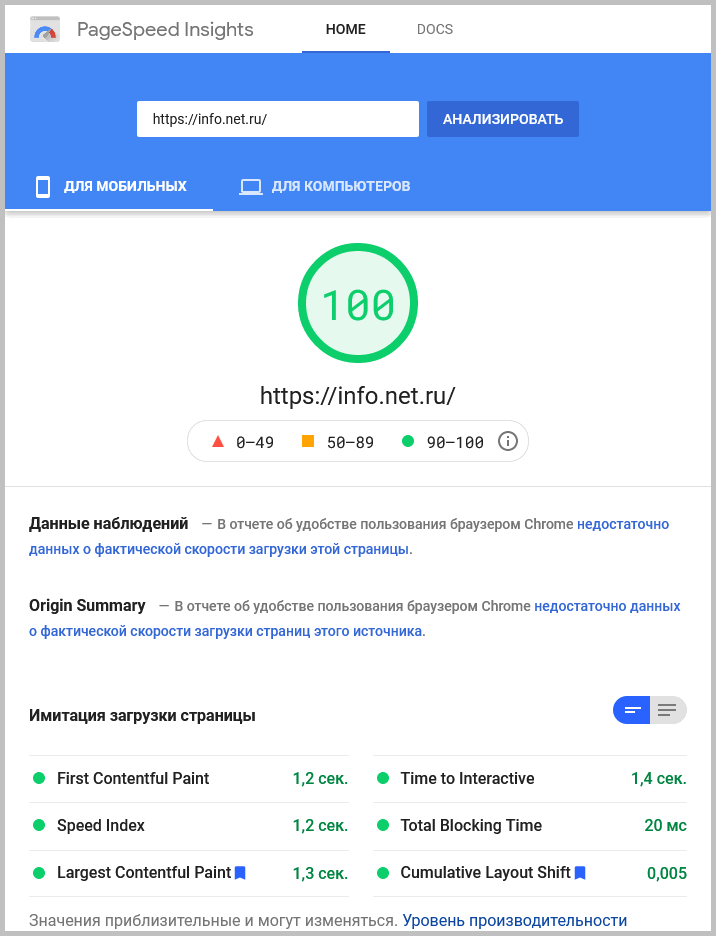Switch to the HOME tab
Viewport: 716px width, 936px height.
[345, 30]
